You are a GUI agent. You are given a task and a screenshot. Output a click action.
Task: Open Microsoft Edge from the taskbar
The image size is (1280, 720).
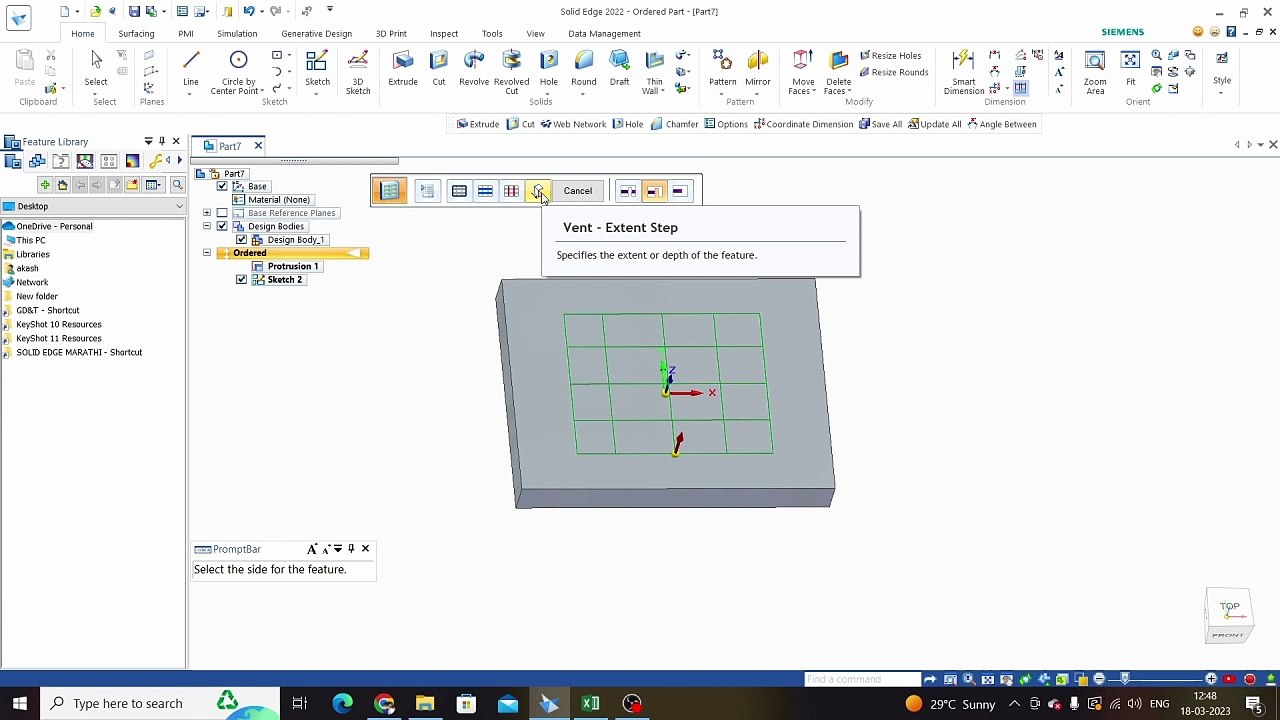[x=342, y=704]
